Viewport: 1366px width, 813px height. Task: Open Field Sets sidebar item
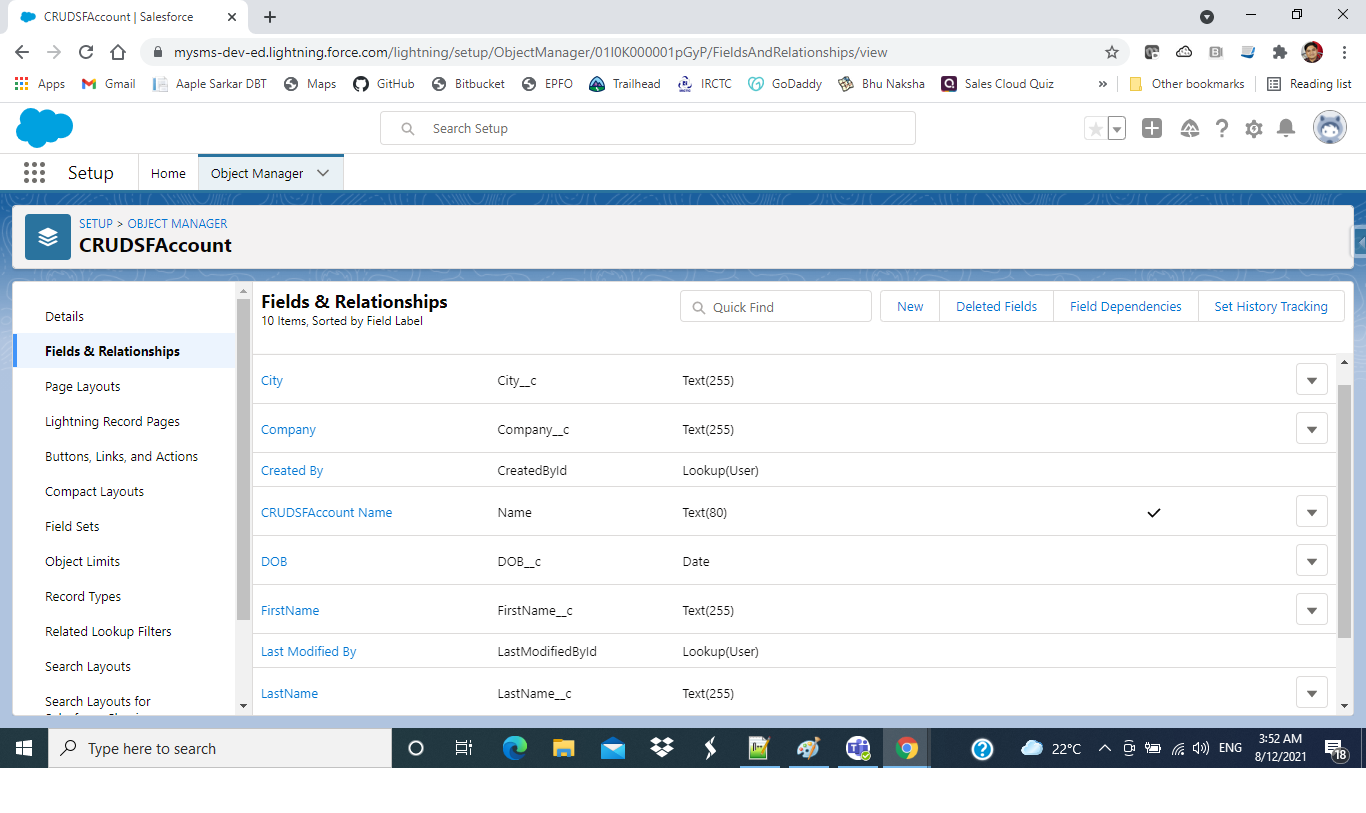(73, 526)
